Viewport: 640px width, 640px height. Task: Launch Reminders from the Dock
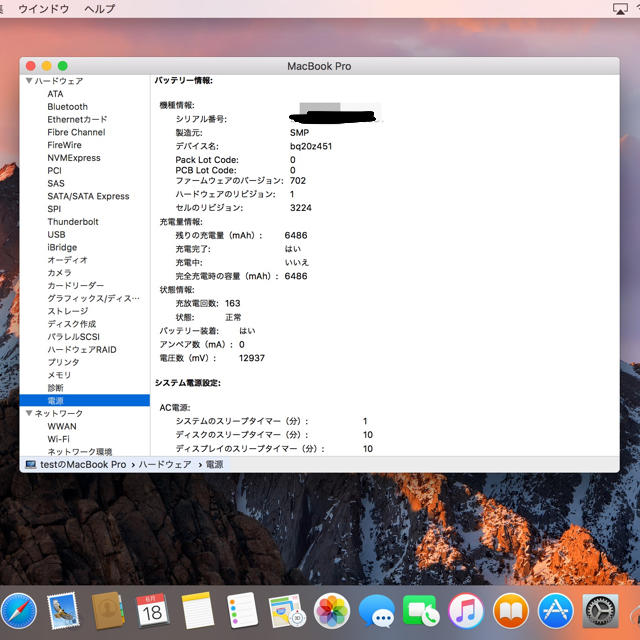[242, 611]
